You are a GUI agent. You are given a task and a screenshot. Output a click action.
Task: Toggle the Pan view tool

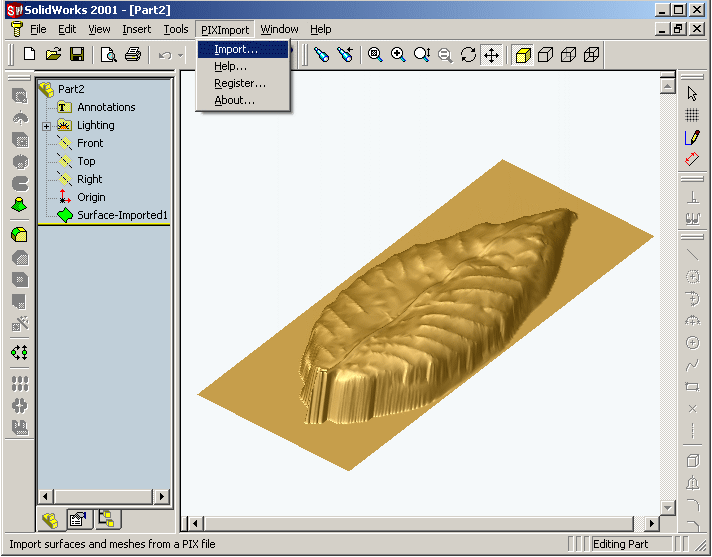(491, 55)
